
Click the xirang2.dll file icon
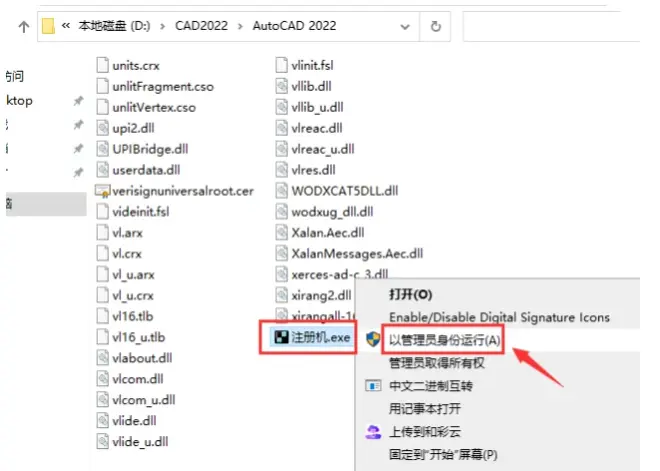(281, 295)
